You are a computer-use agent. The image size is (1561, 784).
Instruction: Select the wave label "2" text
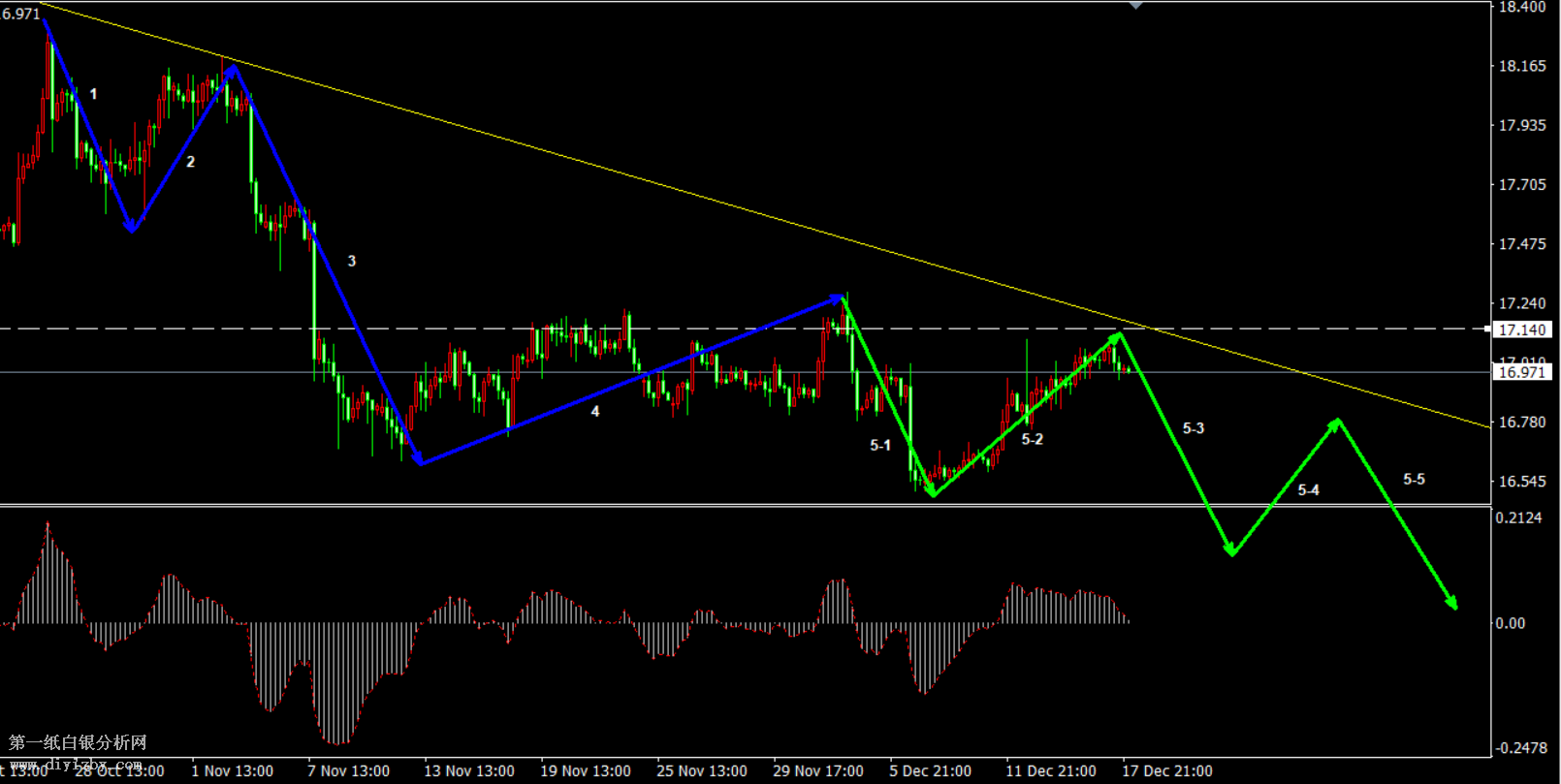[190, 162]
